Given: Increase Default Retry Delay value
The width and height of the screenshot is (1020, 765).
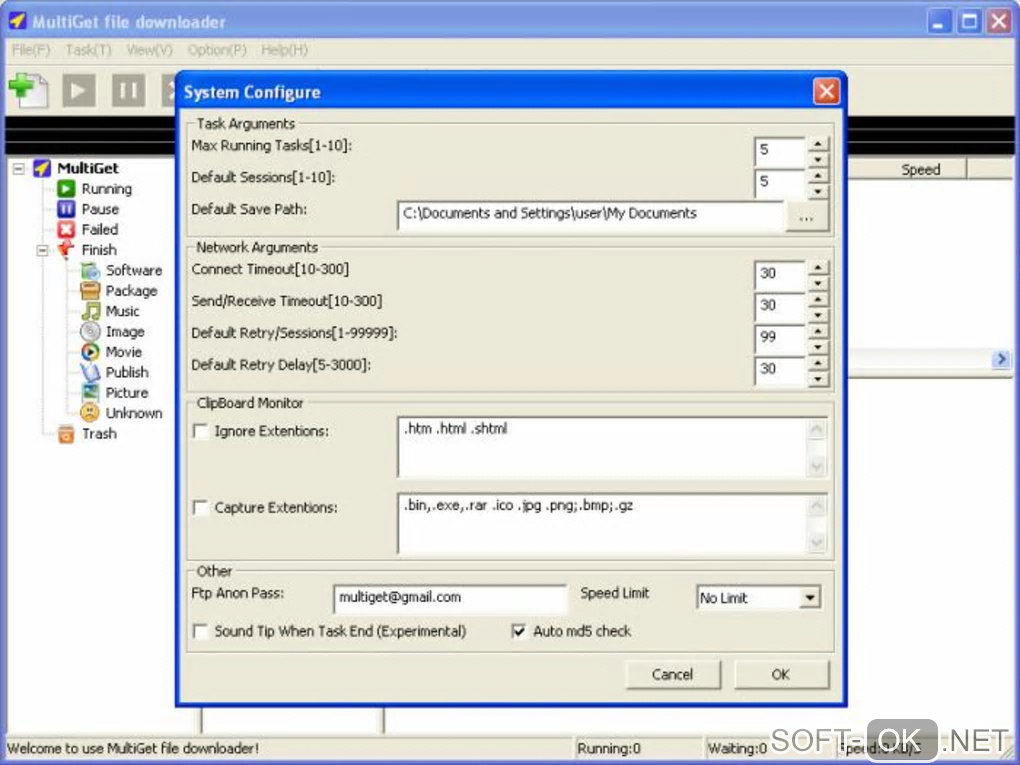Looking at the screenshot, I should tap(818, 364).
